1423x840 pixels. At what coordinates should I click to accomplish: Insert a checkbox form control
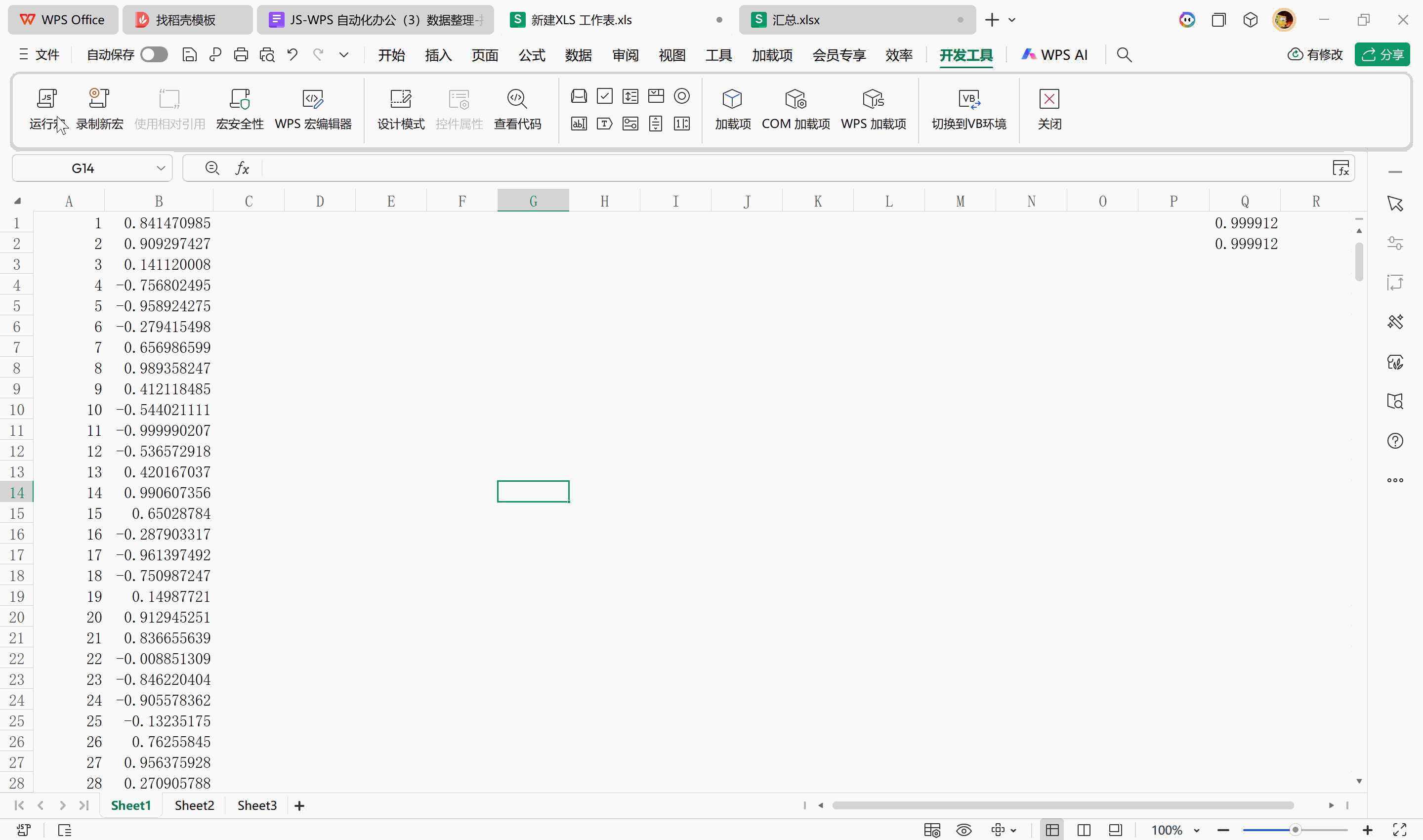click(604, 96)
